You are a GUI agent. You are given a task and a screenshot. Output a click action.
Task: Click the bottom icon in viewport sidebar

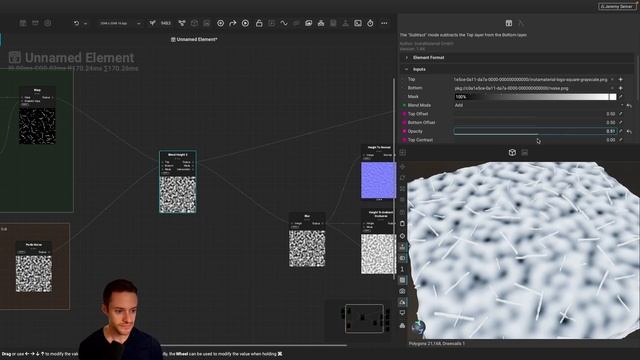402,325
